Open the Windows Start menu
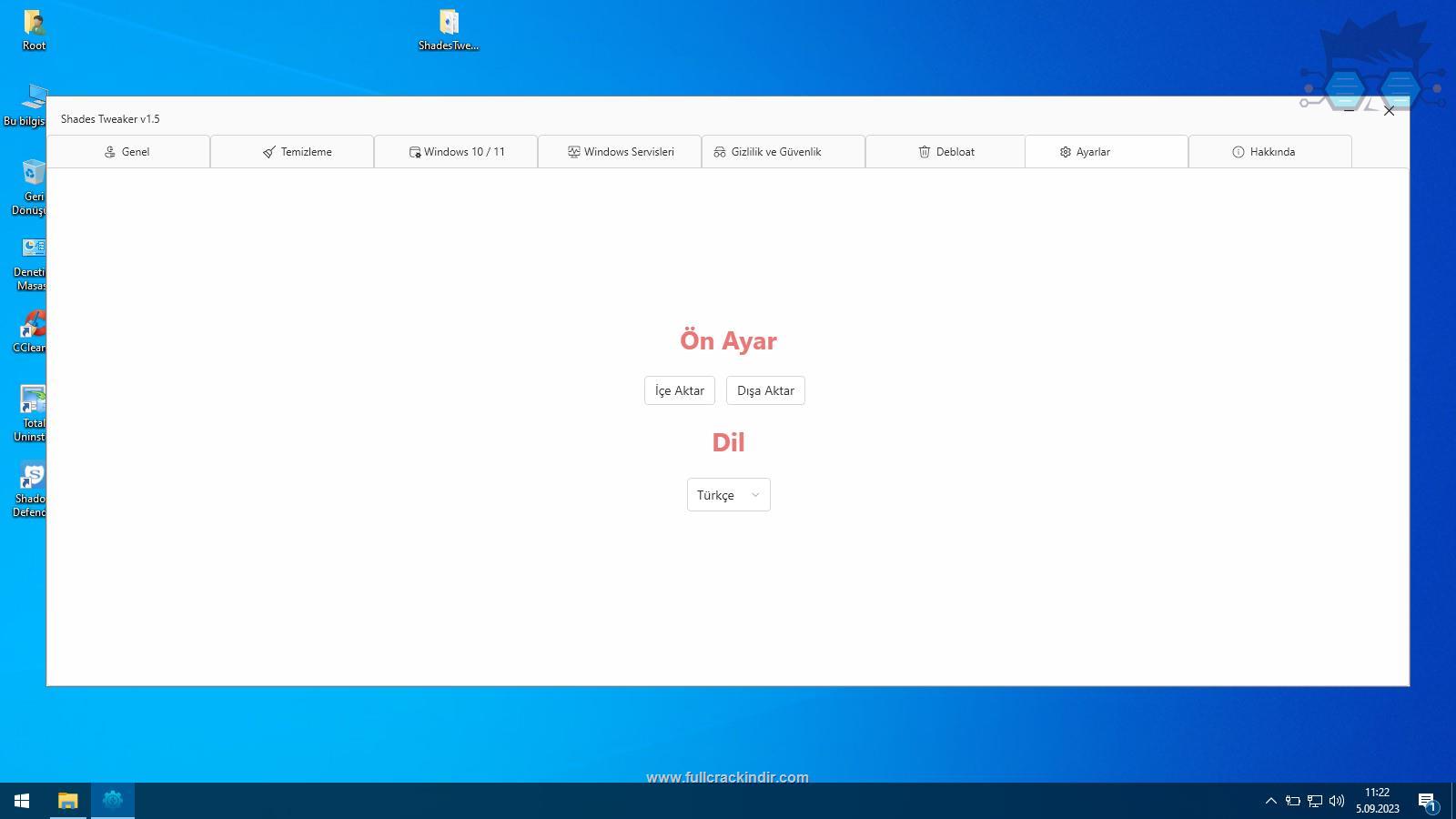Viewport: 1456px width, 819px height. pos(22,801)
